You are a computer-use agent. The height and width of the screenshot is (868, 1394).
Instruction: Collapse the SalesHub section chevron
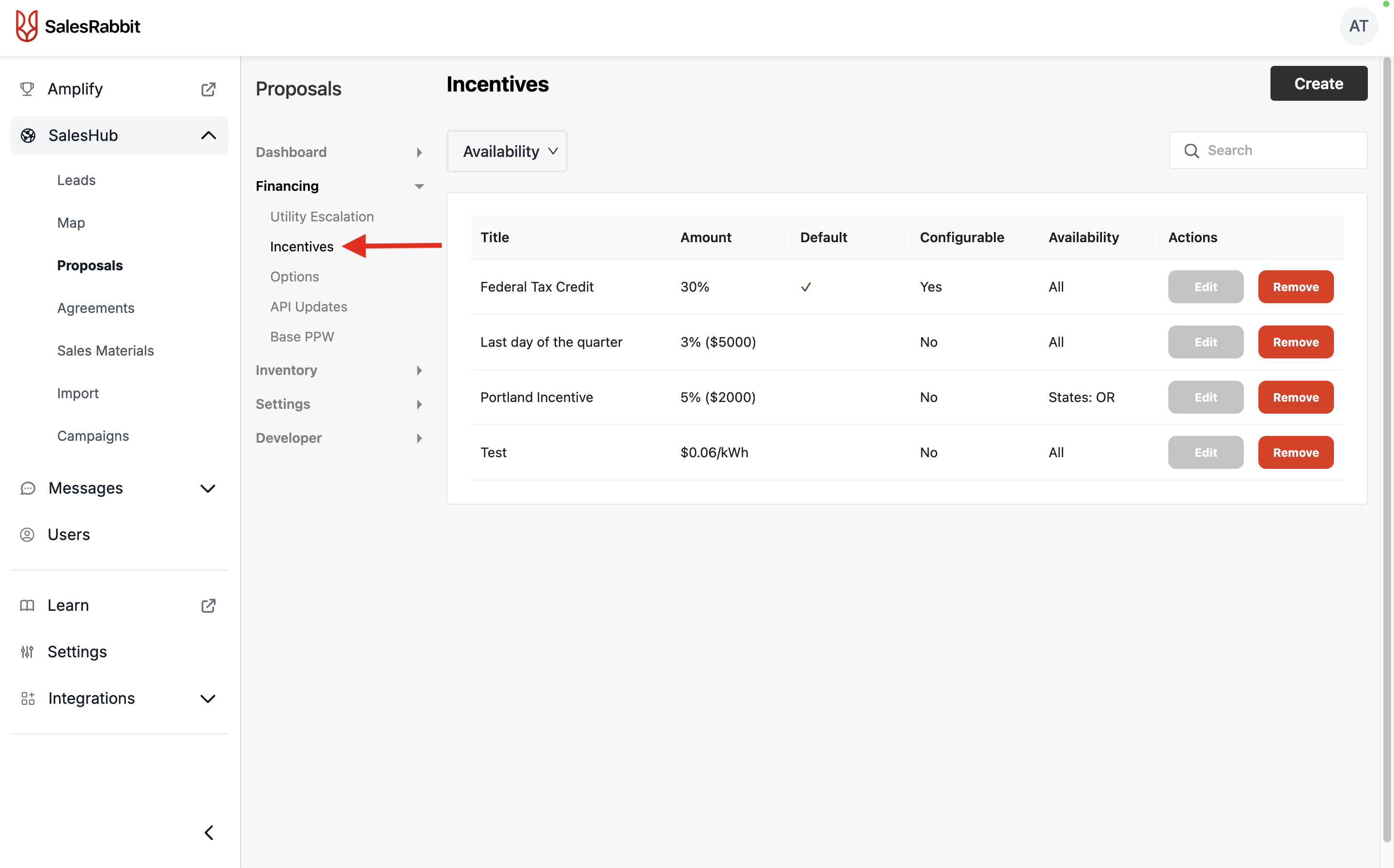point(208,136)
